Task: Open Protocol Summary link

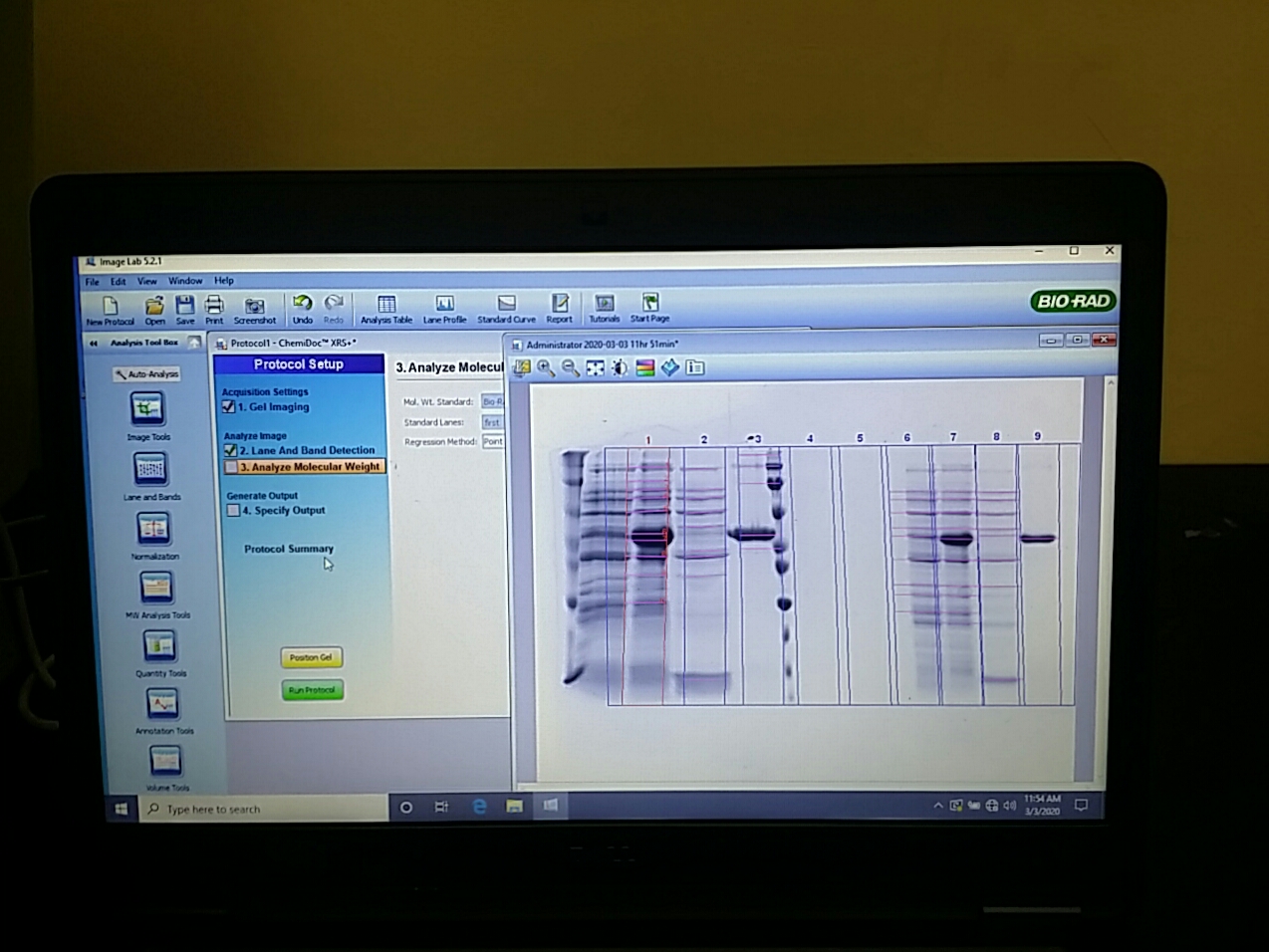Action: click(289, 549)
